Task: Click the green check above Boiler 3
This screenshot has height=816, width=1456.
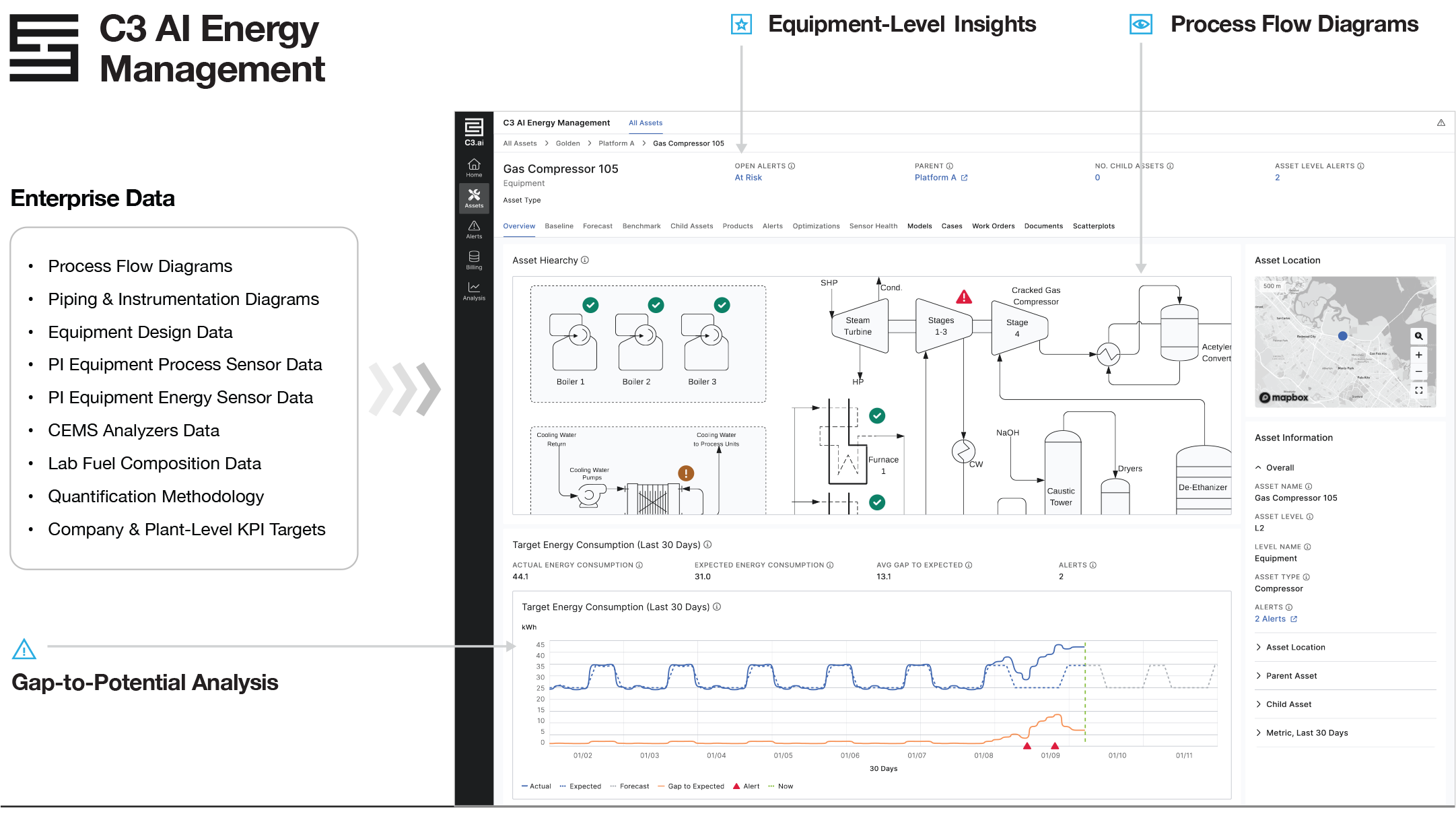Action: click(x=722, y=305)
